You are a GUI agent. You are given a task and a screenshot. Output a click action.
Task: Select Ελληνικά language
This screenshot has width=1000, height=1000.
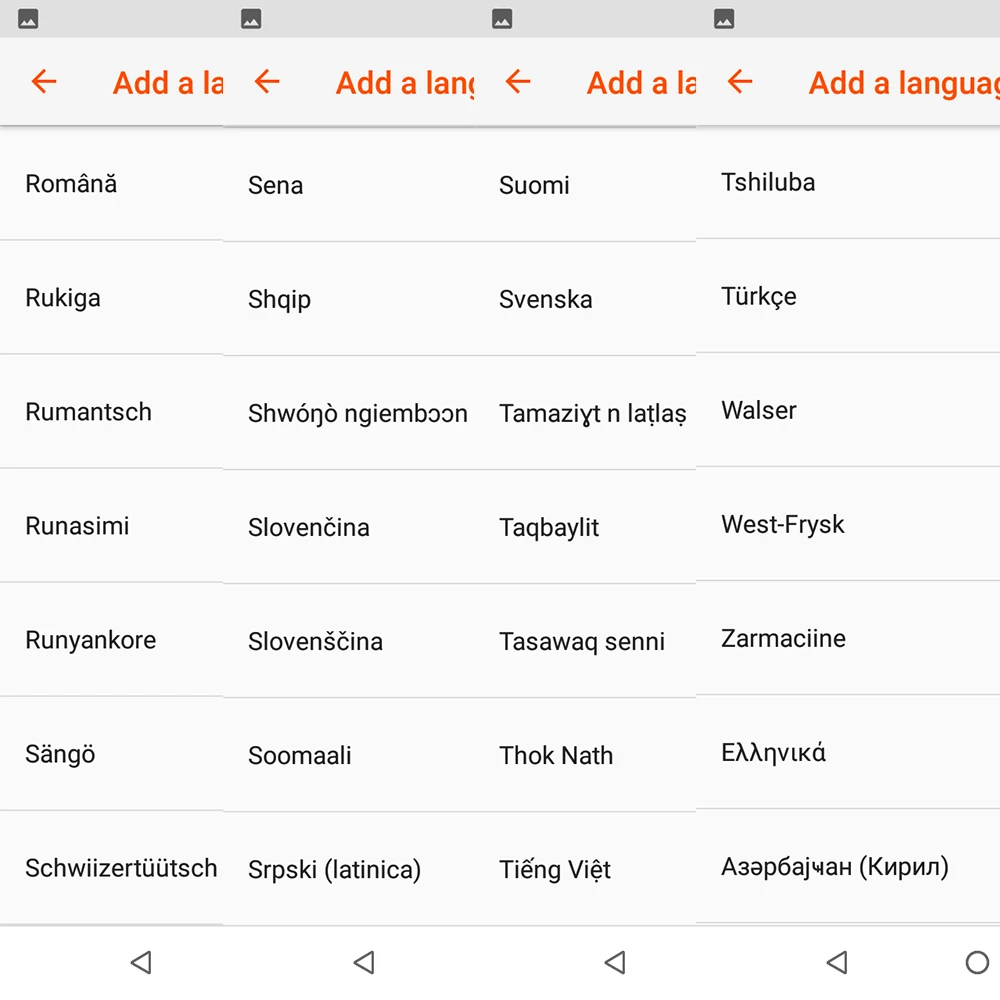tap(848, 753)
